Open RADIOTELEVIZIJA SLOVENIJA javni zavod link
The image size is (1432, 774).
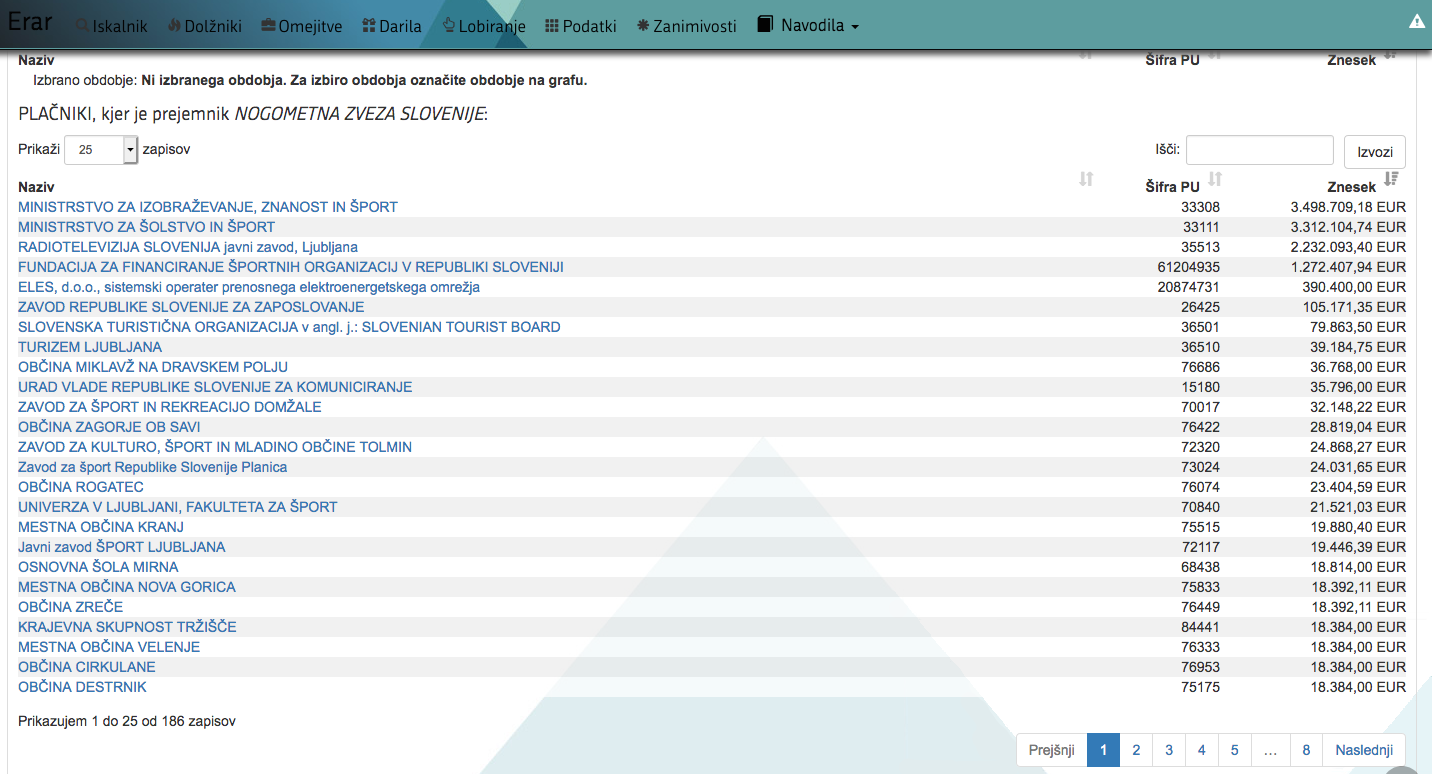188,247
